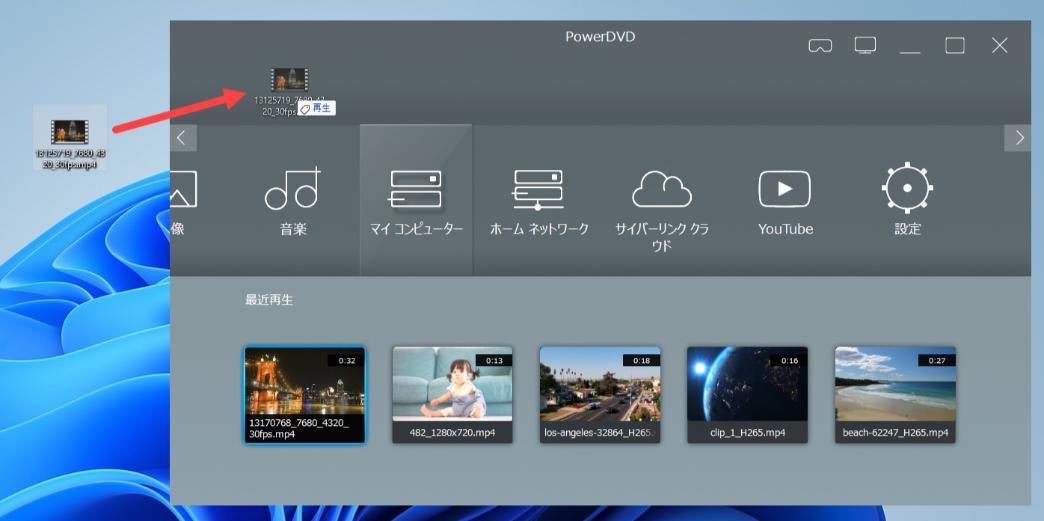Open the VR mode headset icon
Viewport: 1044px width, 521px height.
pyautogui.click(x=820, y=45)
